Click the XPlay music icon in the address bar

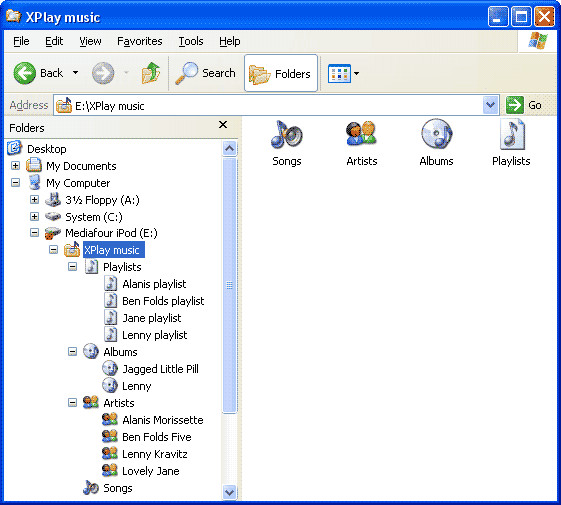(x=64, y=105)
